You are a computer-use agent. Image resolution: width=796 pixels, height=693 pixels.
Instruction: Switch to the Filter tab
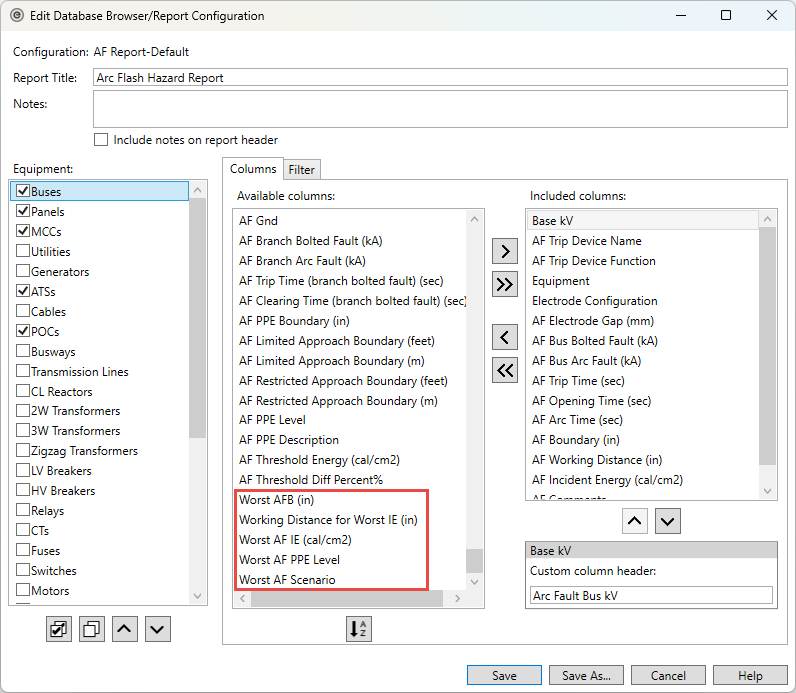click(x=302, y=170)
